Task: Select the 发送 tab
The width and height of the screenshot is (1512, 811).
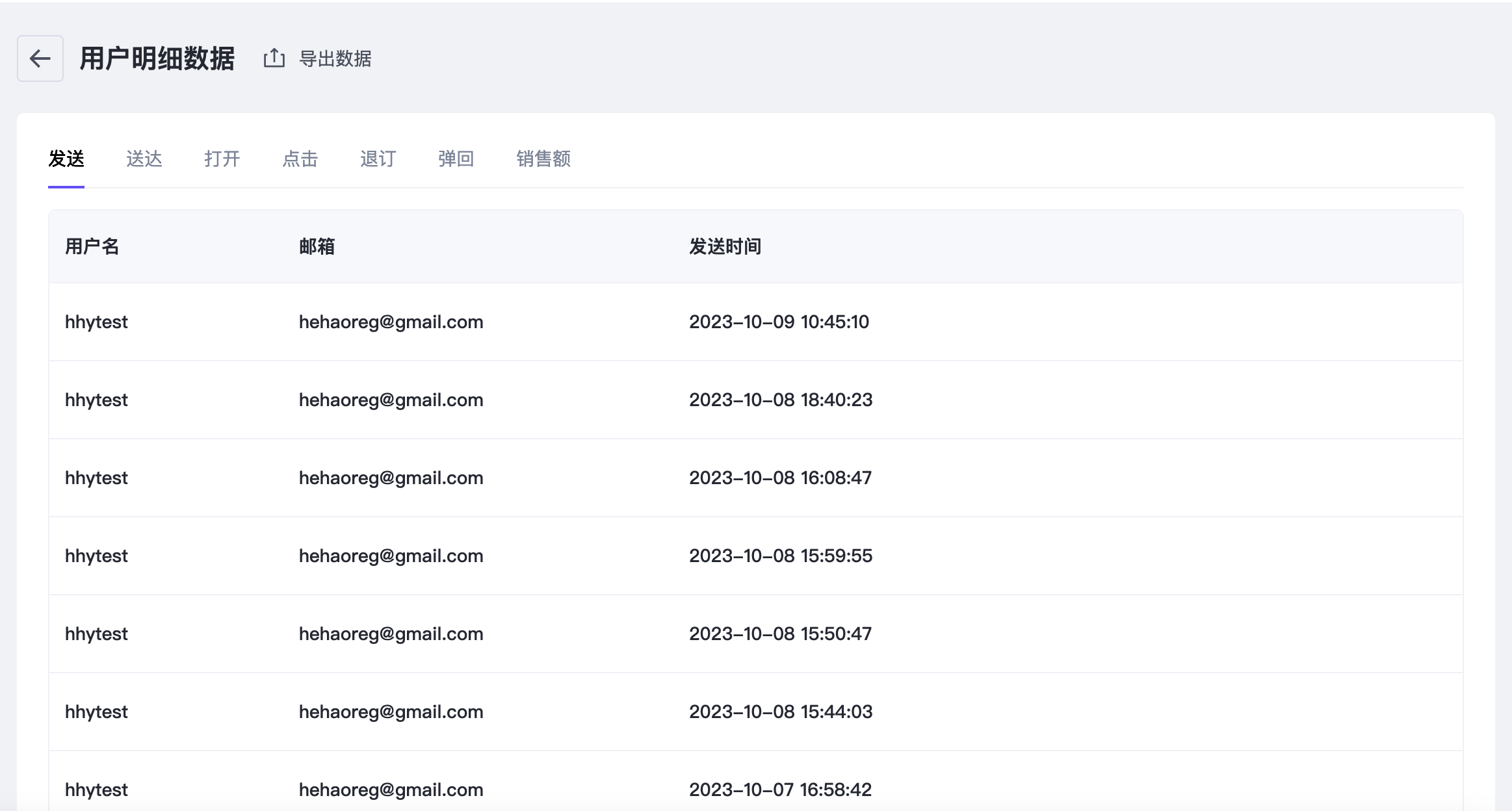Action: click(x=66, y=159)
